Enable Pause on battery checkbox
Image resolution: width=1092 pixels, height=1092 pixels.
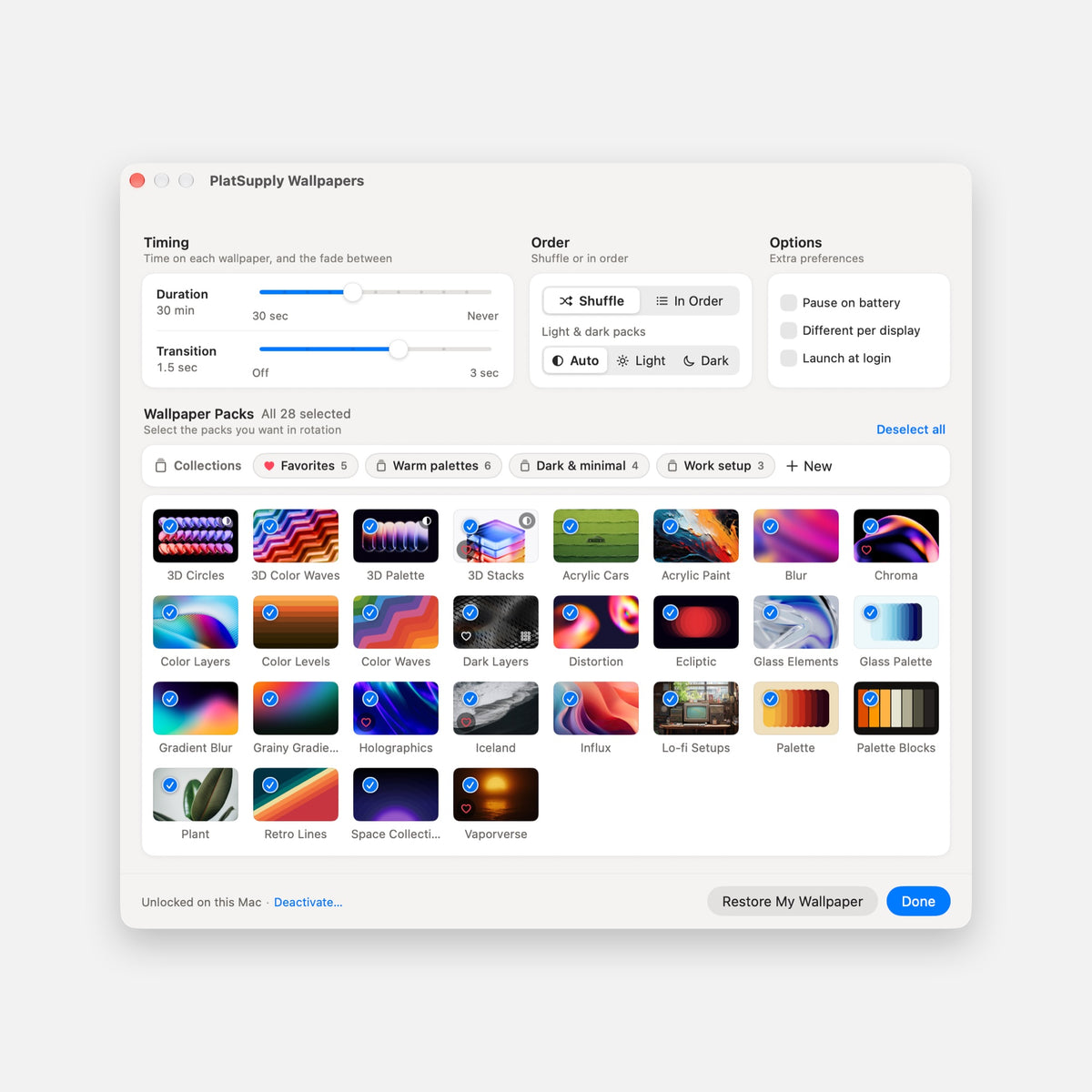point(789,302)
